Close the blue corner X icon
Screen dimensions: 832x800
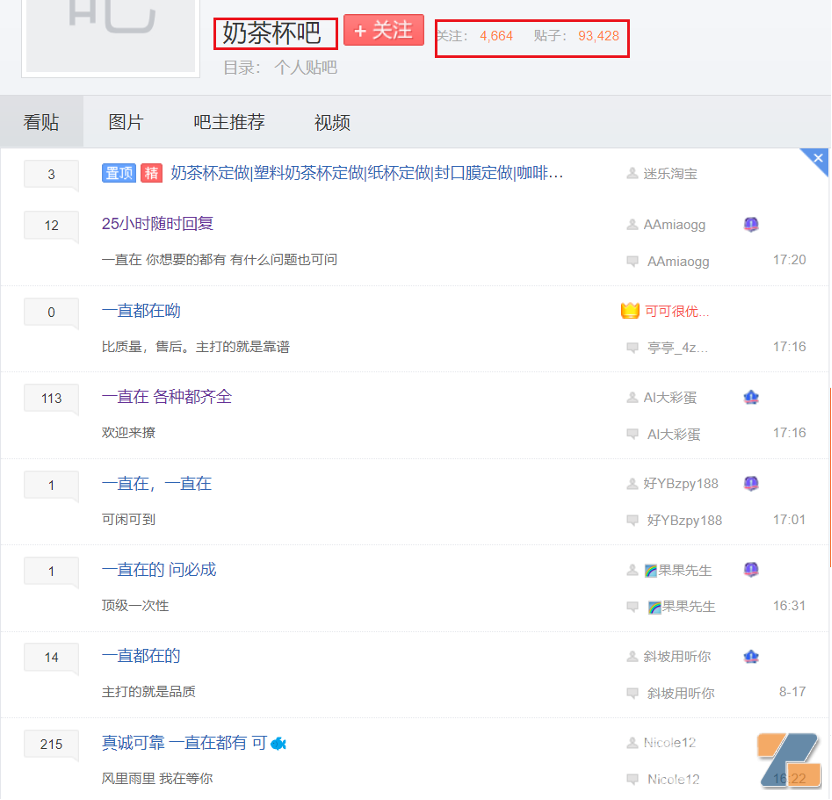(x=818, y=158)
